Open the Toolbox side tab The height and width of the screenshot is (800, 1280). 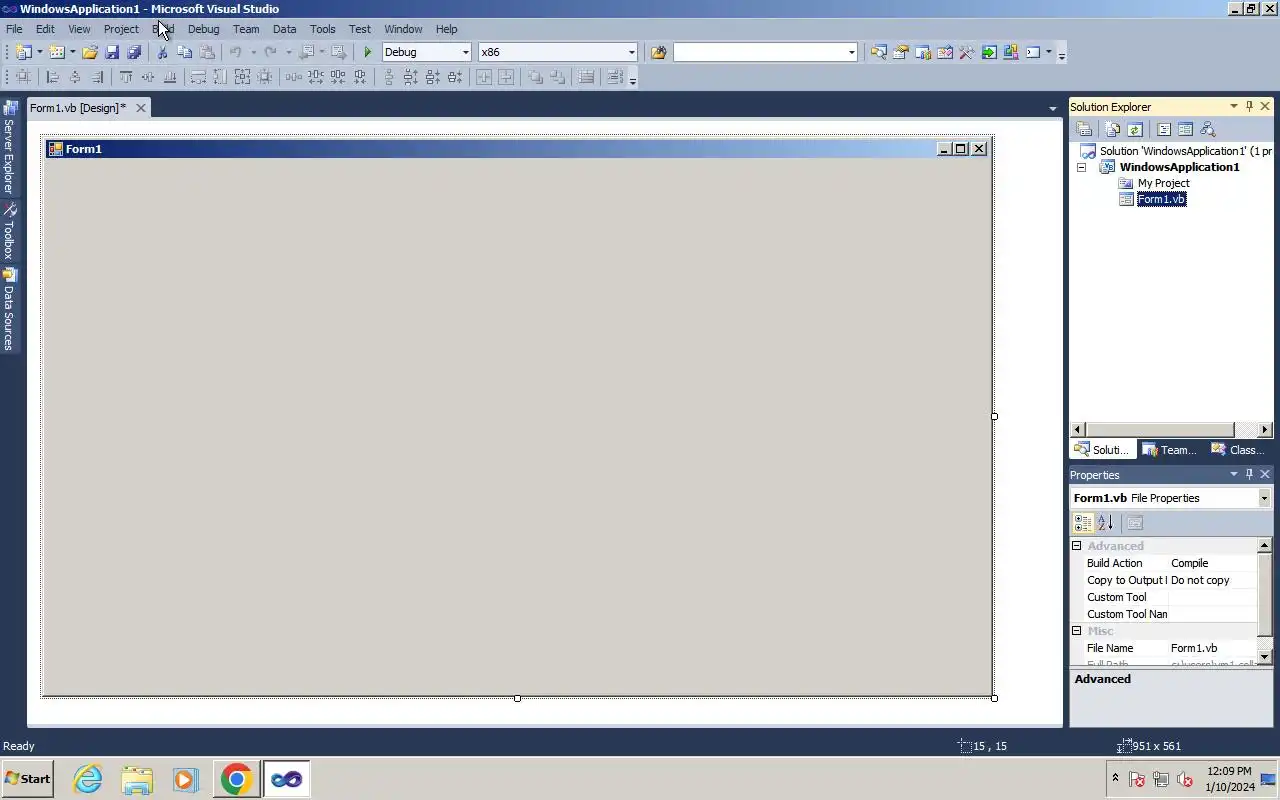coord(9,232)
